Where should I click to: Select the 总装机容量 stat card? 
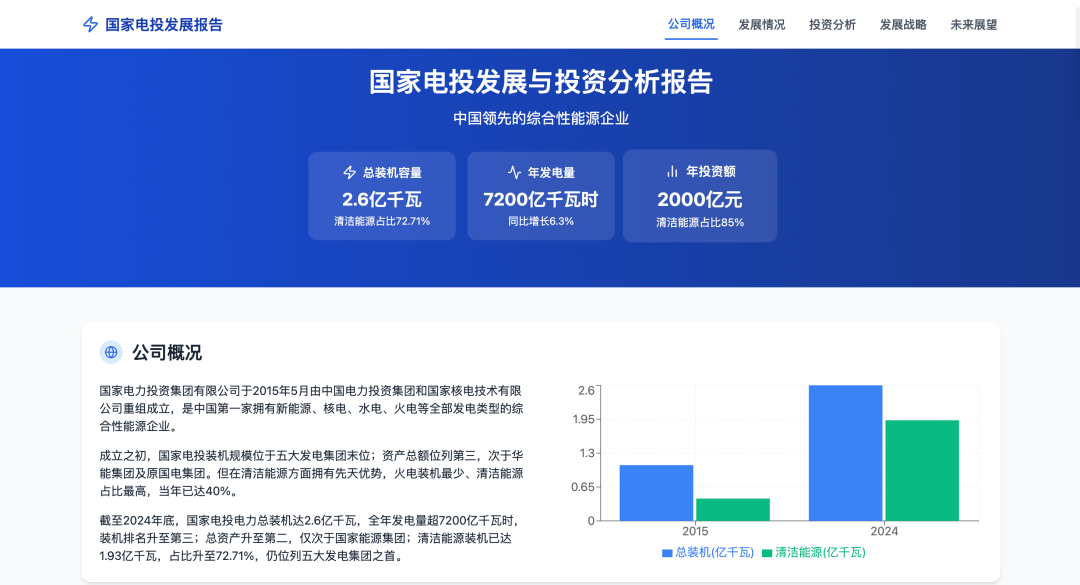[382, 196]
